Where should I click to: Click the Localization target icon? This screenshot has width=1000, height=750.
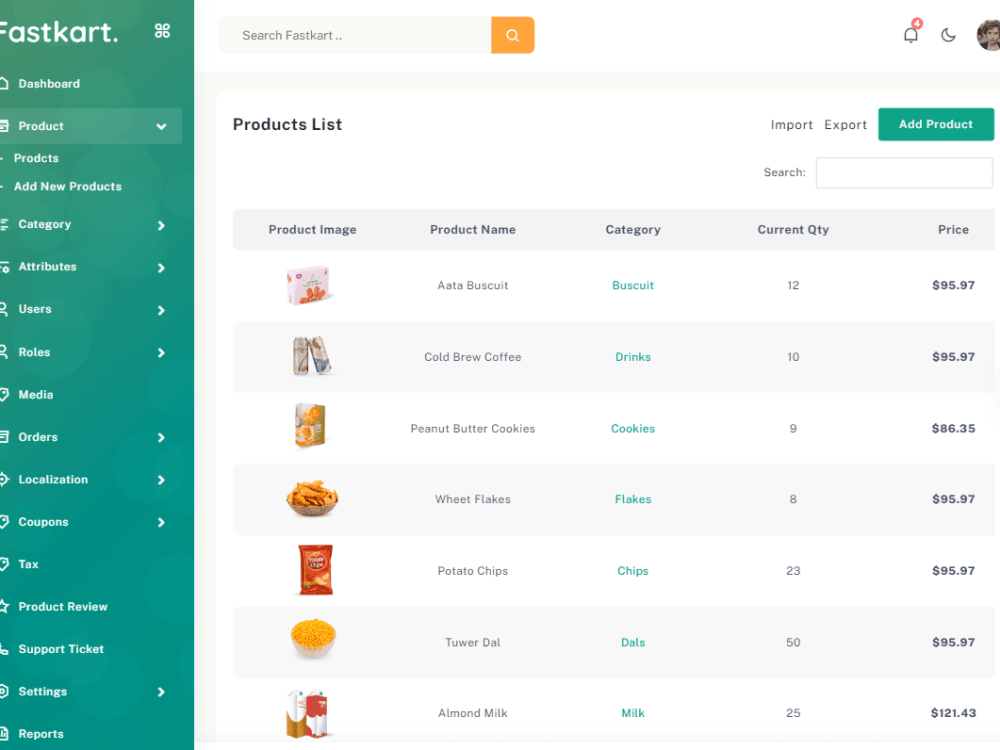pyautogui.click(x=4, y=480)
